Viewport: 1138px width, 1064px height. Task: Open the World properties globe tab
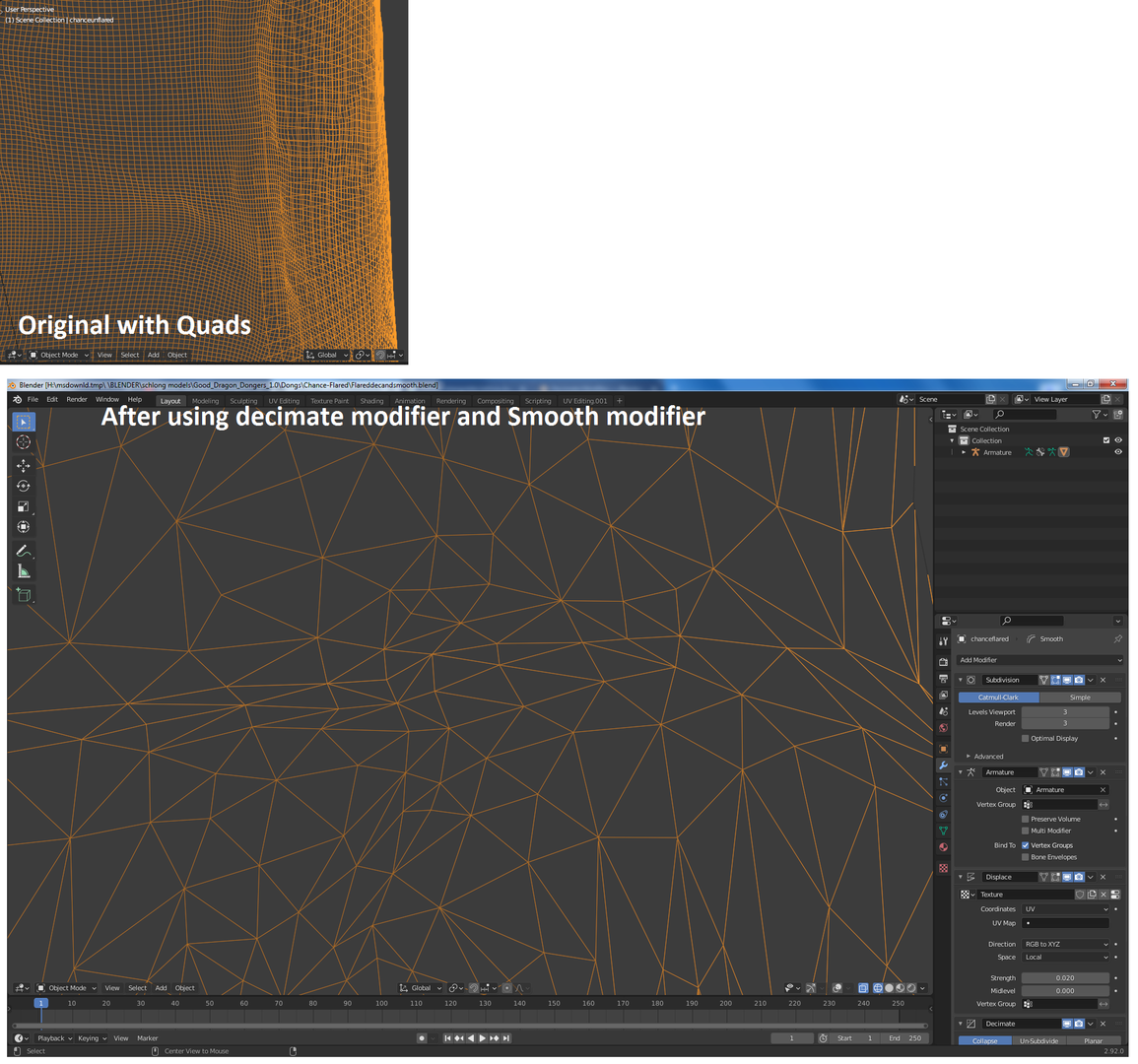click(944, 728)
